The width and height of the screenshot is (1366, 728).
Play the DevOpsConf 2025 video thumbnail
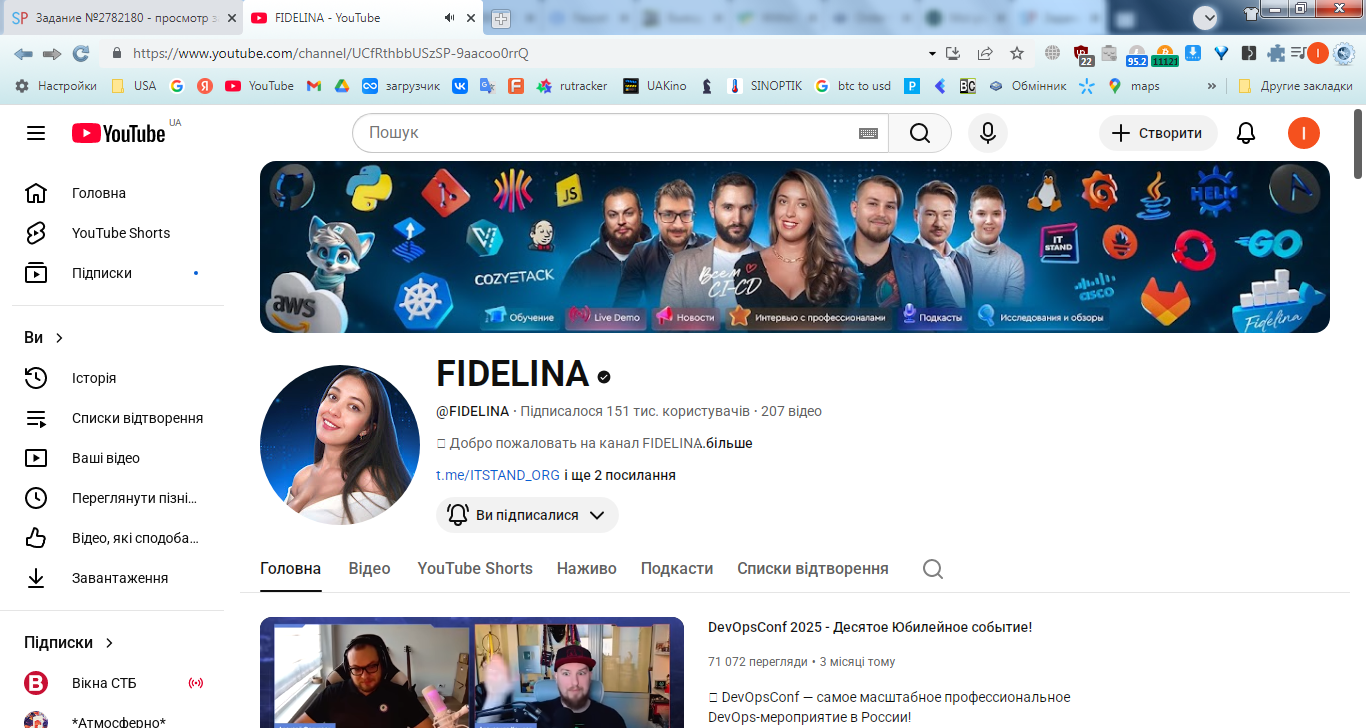(472, 672)
